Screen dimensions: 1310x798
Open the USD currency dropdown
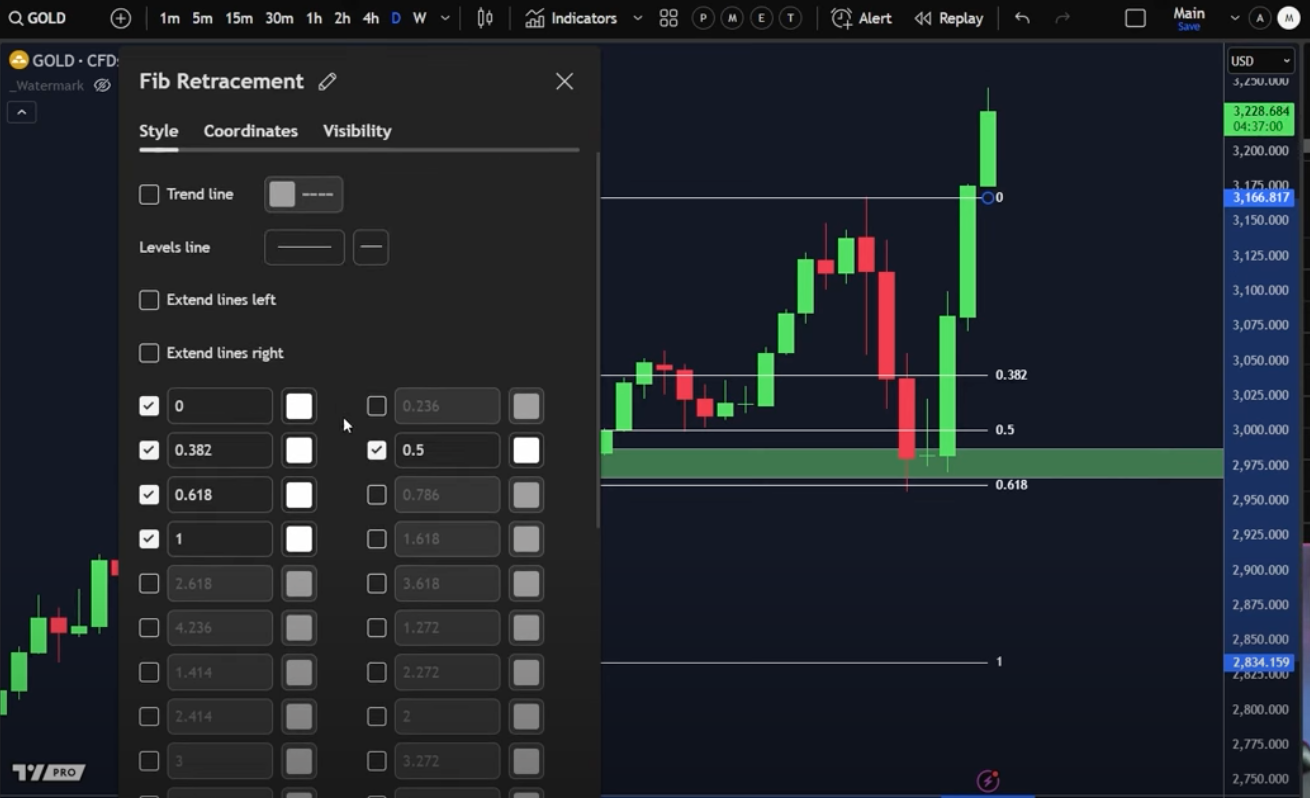pyautogui.click(x=1260, y=60)
